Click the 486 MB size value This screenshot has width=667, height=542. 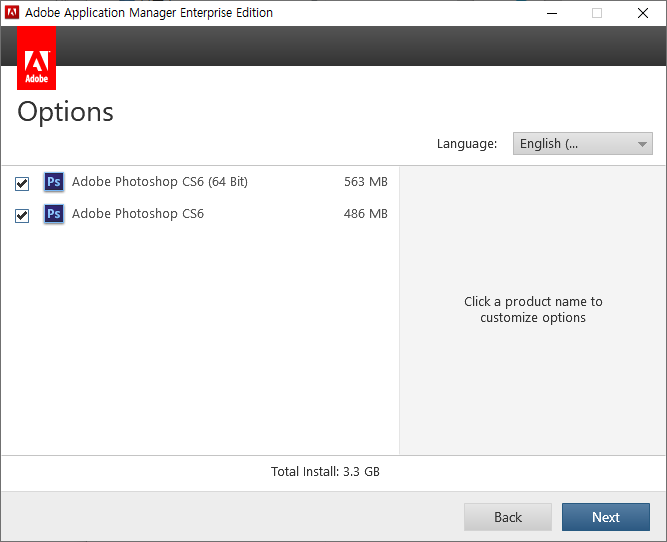click(x=366, y=214)
